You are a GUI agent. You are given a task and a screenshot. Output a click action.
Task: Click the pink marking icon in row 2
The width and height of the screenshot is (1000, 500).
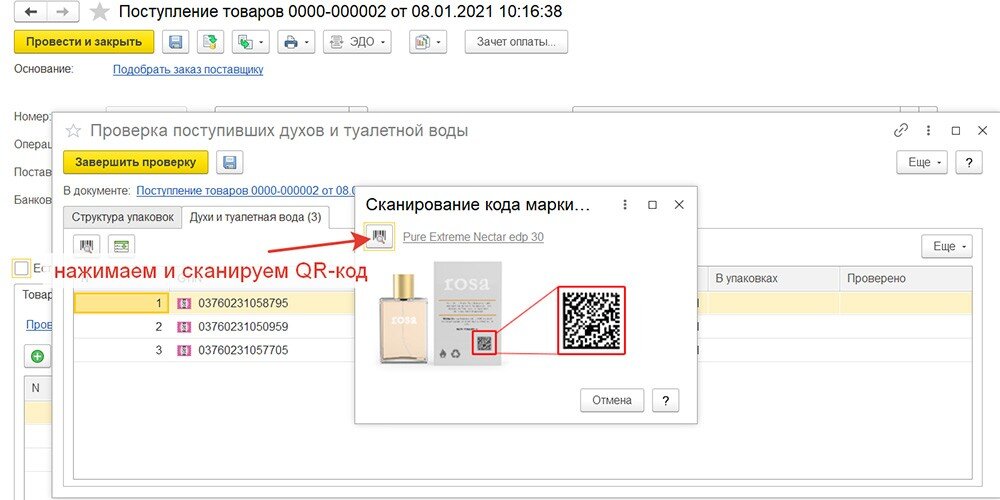click(184, 327)
